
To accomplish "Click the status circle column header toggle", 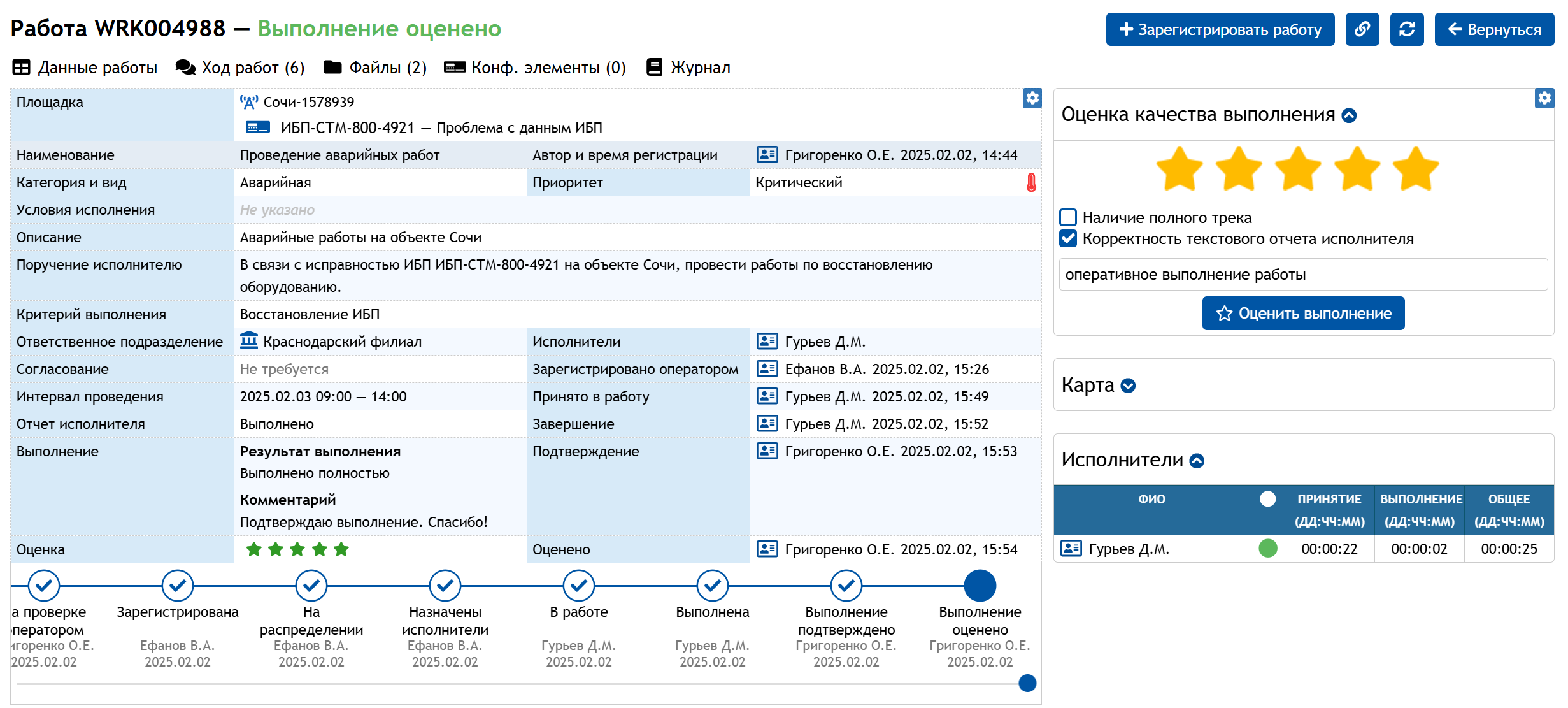I will pyautogui.click(x=1267, y=499).
